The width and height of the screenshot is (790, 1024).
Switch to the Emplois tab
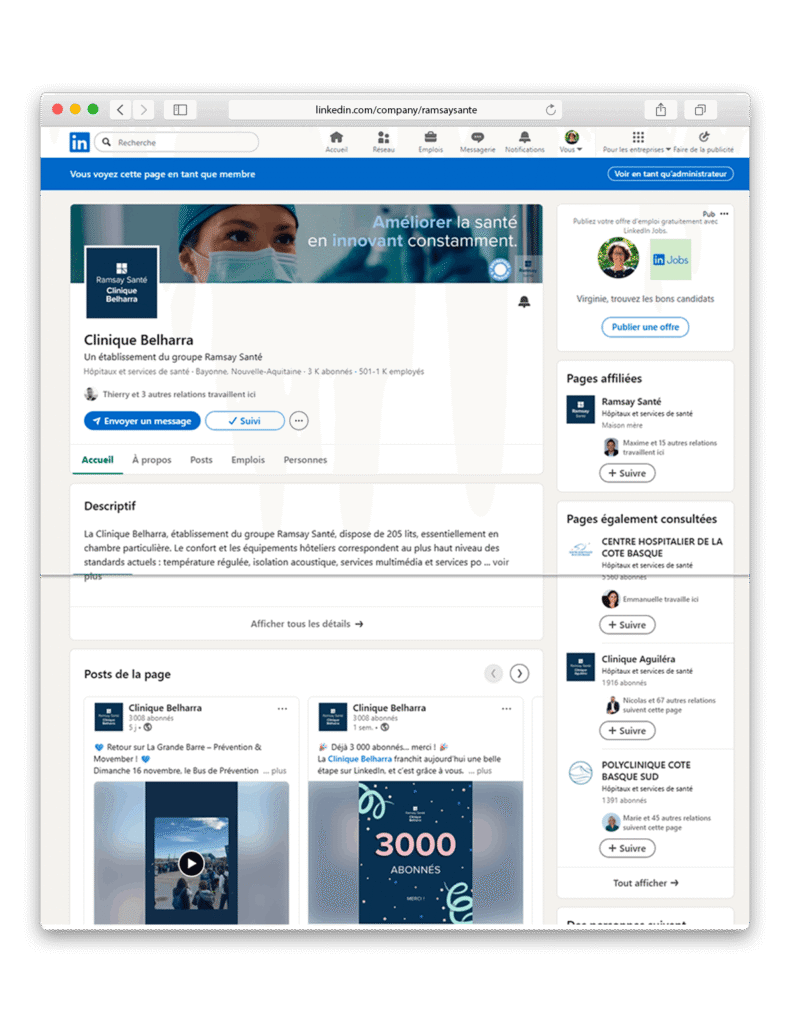pyautogui.click(x=248, y=460)
